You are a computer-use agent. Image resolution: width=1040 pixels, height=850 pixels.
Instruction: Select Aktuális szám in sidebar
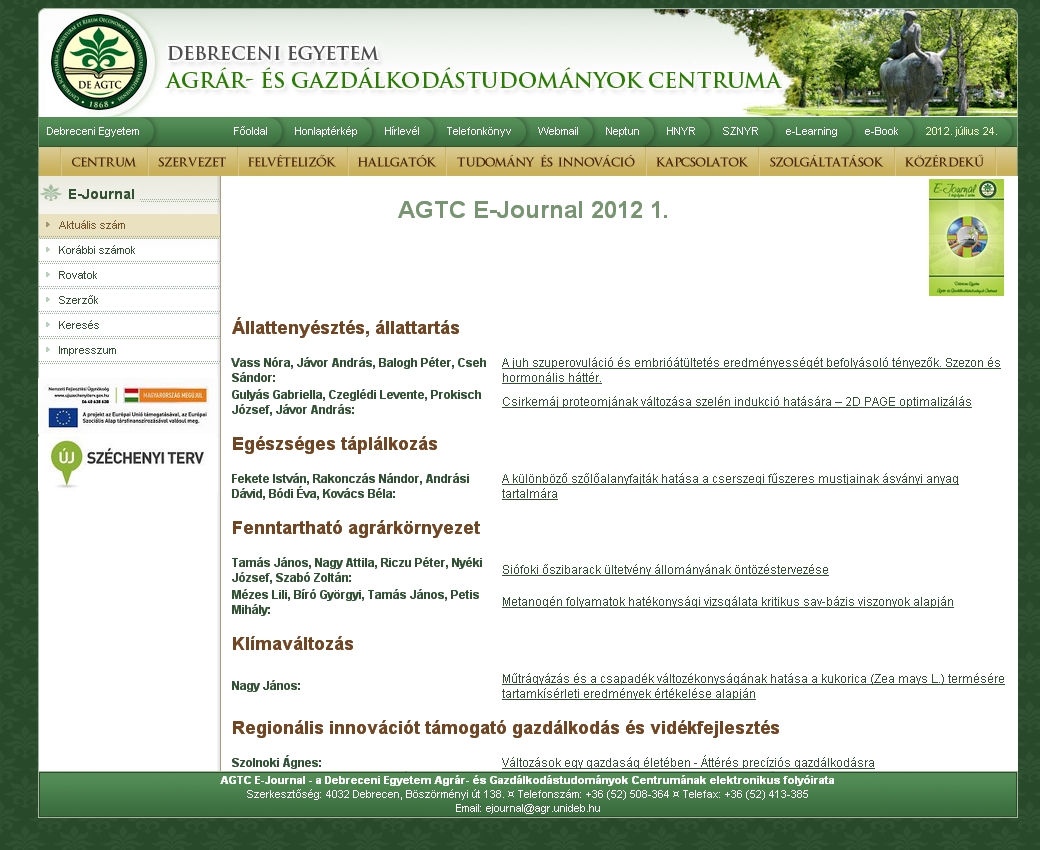coord(129,225)
